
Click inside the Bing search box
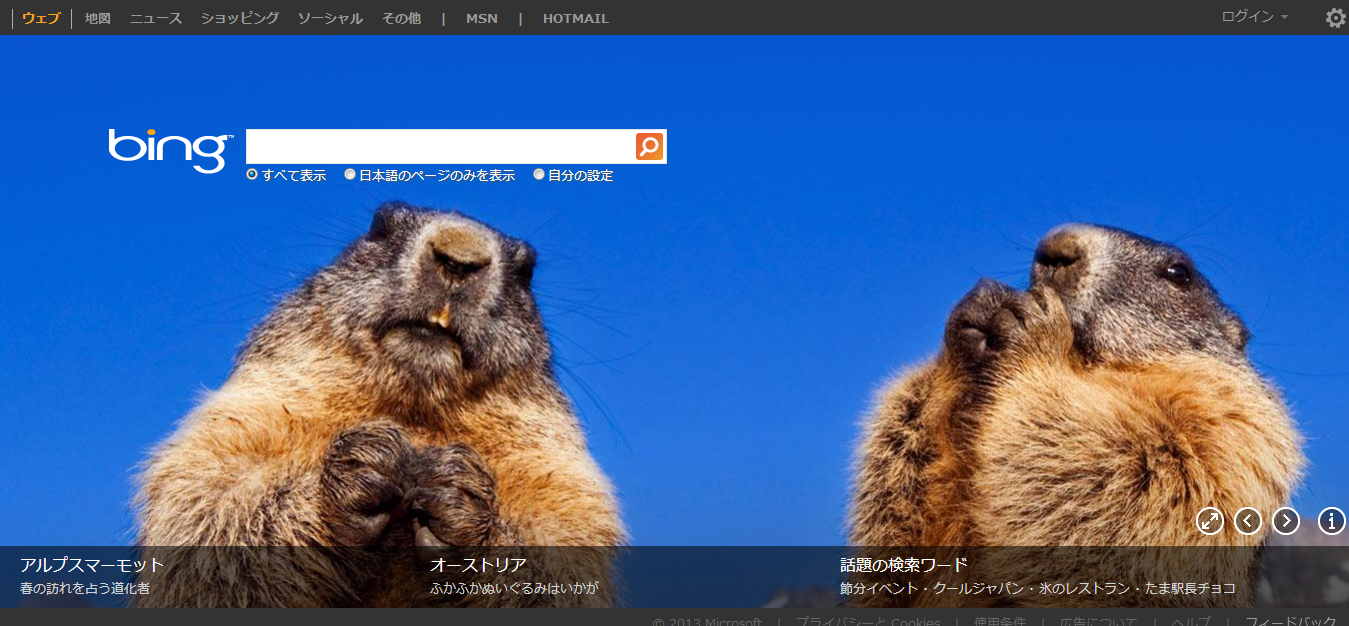(440, 146)
